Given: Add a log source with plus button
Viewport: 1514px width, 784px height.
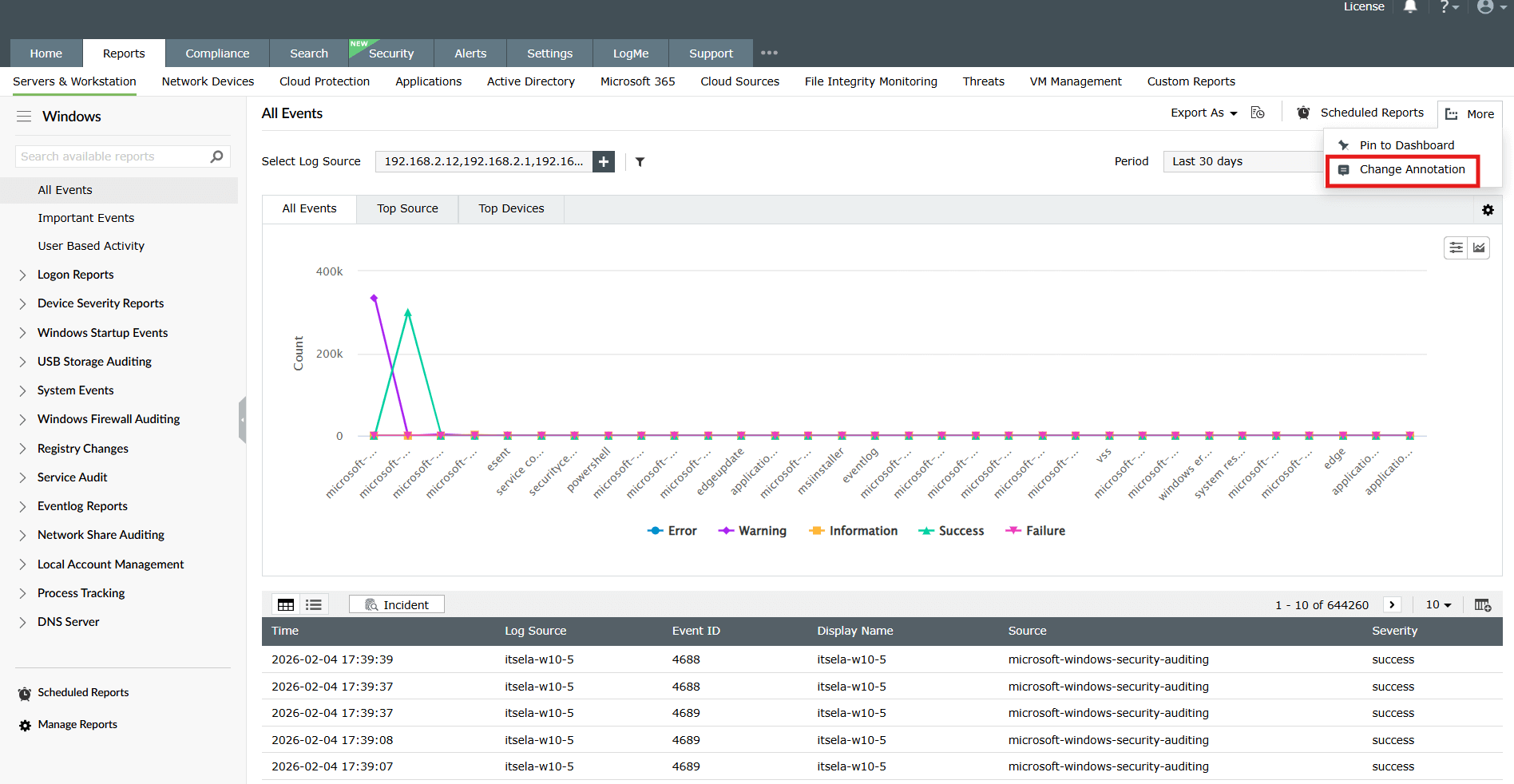Looking at the screenshot, I should click(x=604, y=161).
